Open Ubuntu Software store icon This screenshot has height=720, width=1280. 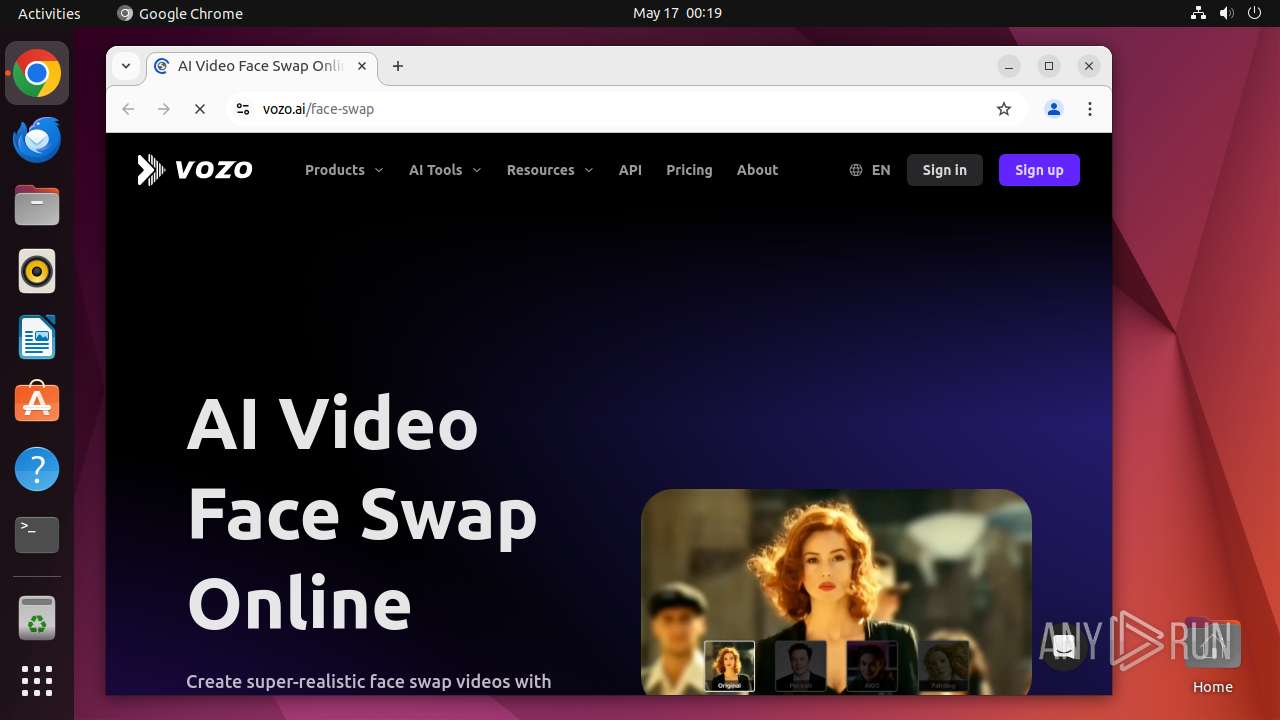click(x=37, y=403)
